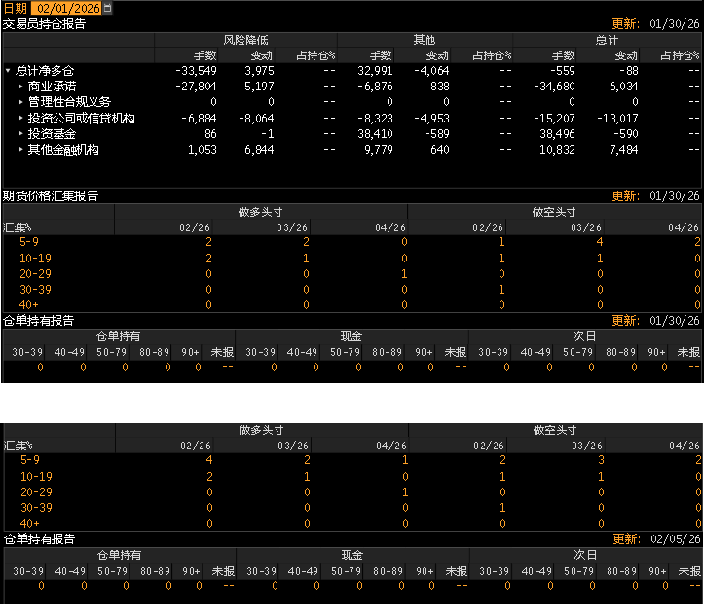This screenshot has width=704, height=604.
Task: Click the 日期 label
Action: coord(15,8)
